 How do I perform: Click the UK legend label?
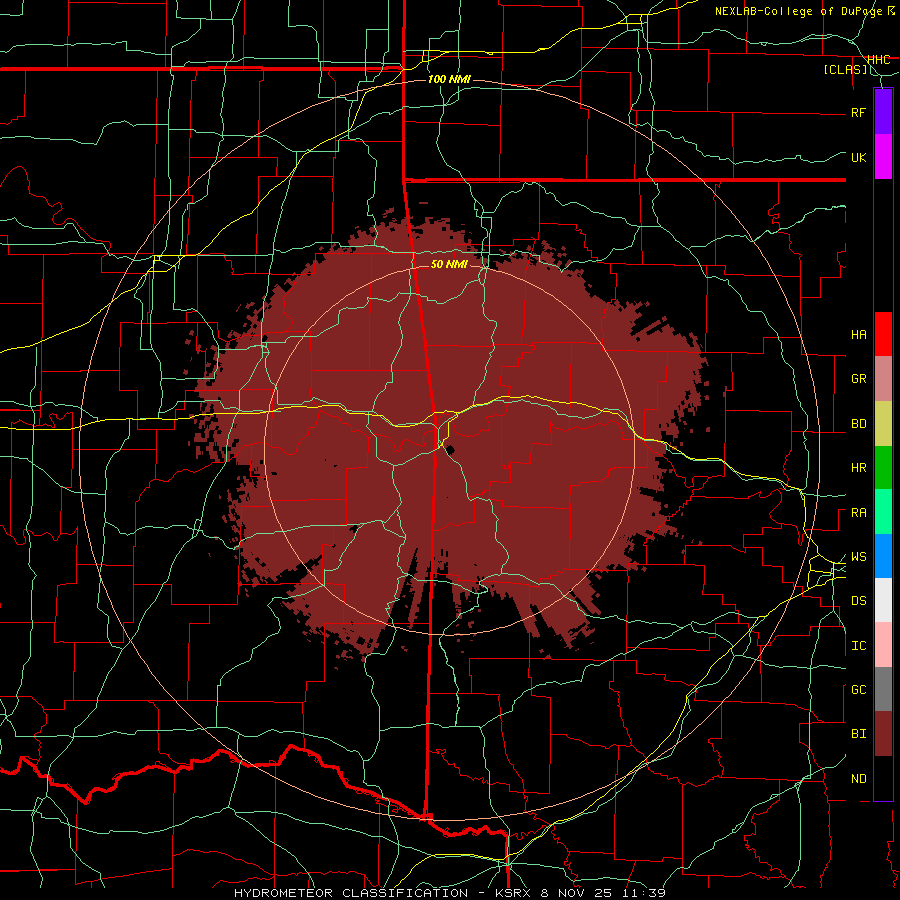[858, 157]
